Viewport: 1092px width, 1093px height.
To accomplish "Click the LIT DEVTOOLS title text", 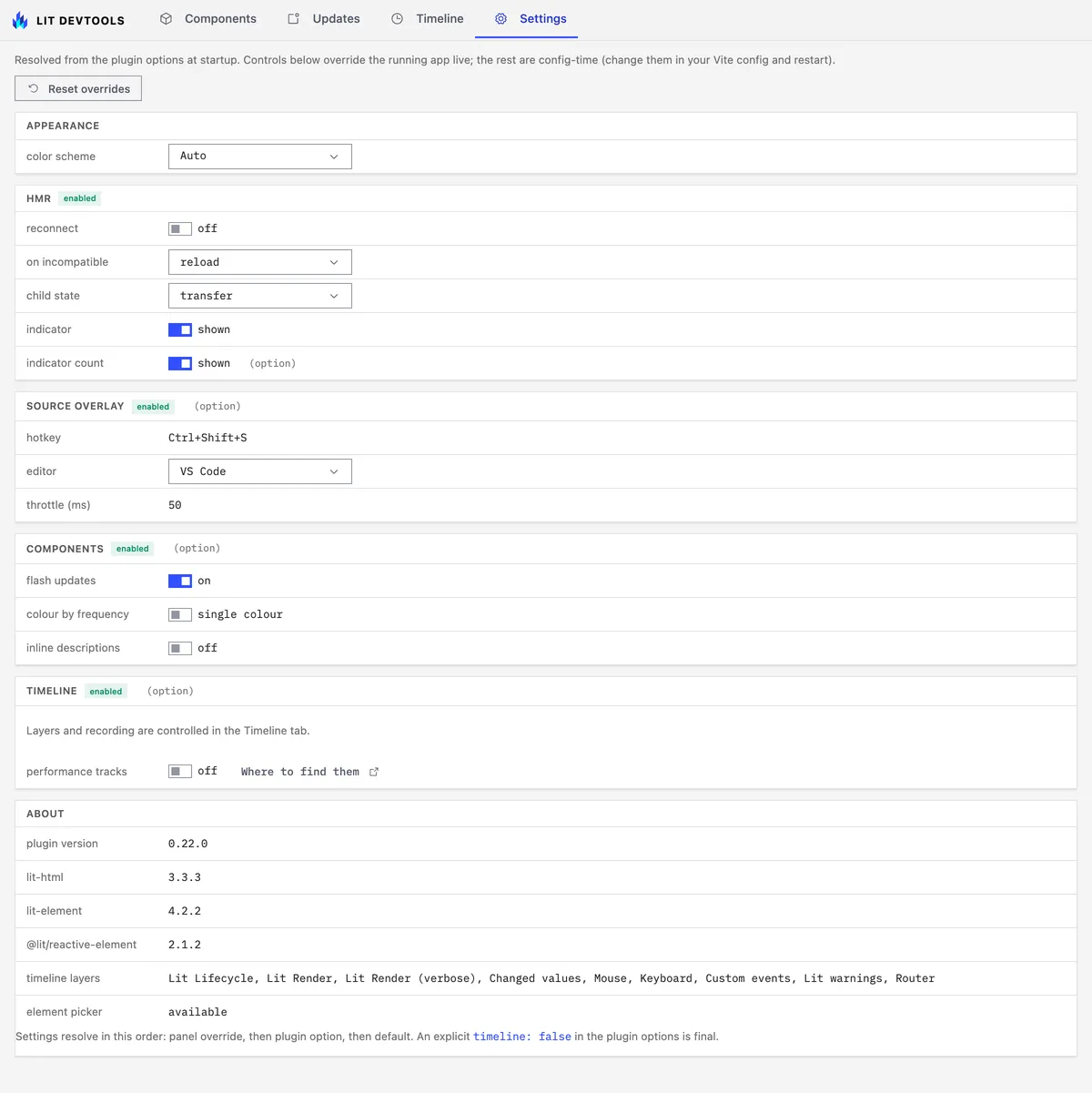I will tap(80, 20).
